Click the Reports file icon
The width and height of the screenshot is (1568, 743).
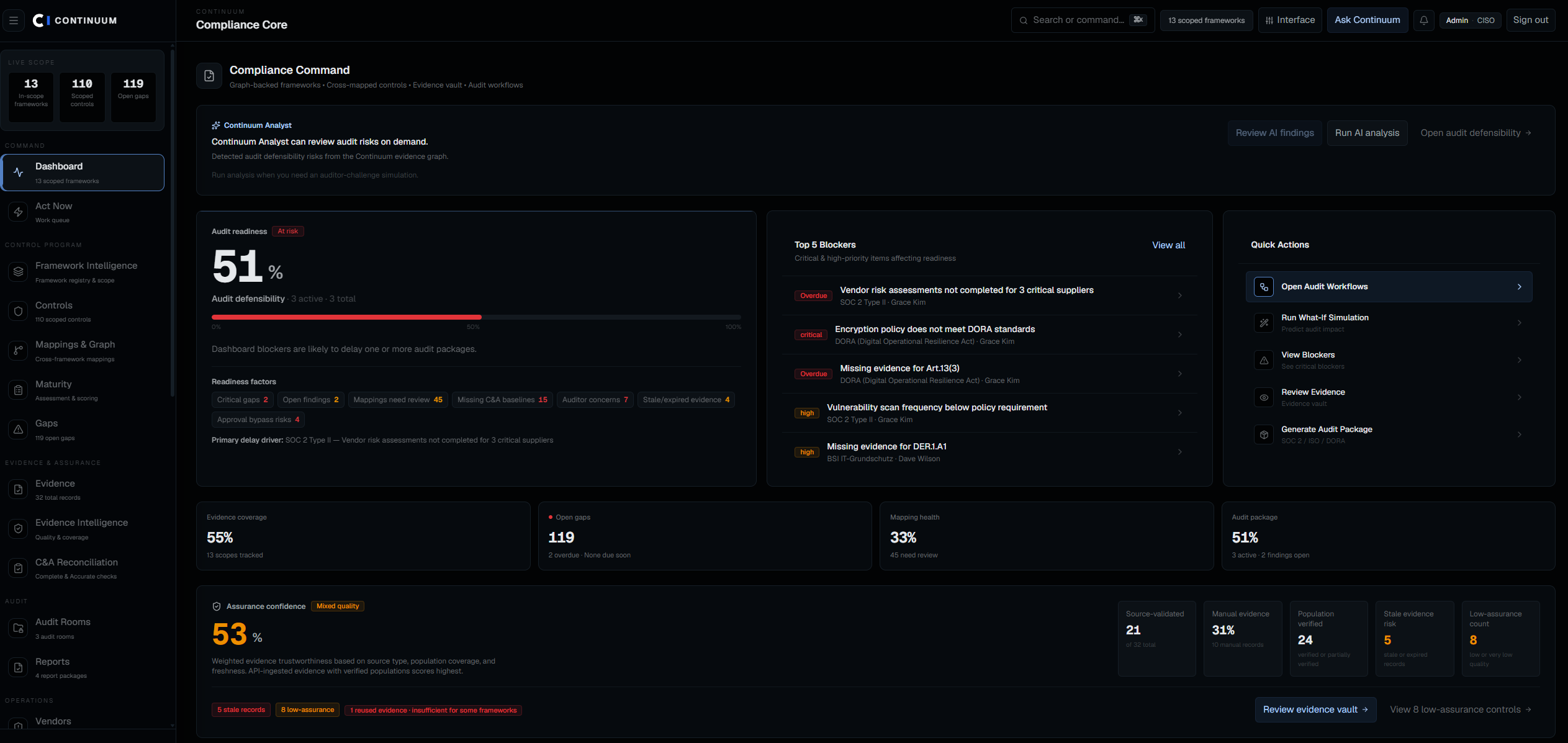18,668
